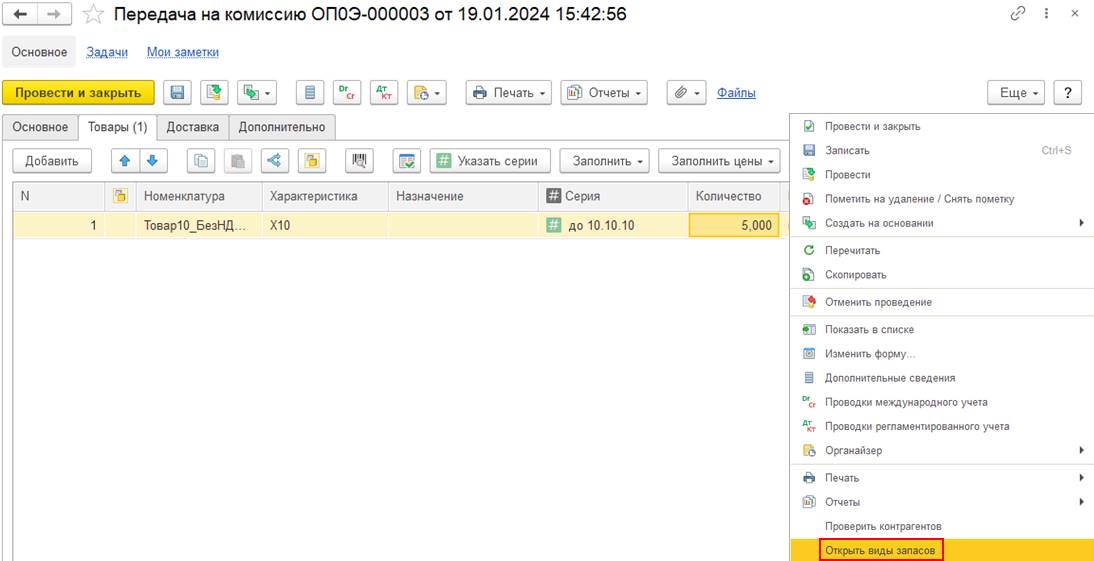Choose Отменить проведение menu entry
This screenshot has width=1094, height=561.
pyautogui.click(x=941, y=303)
